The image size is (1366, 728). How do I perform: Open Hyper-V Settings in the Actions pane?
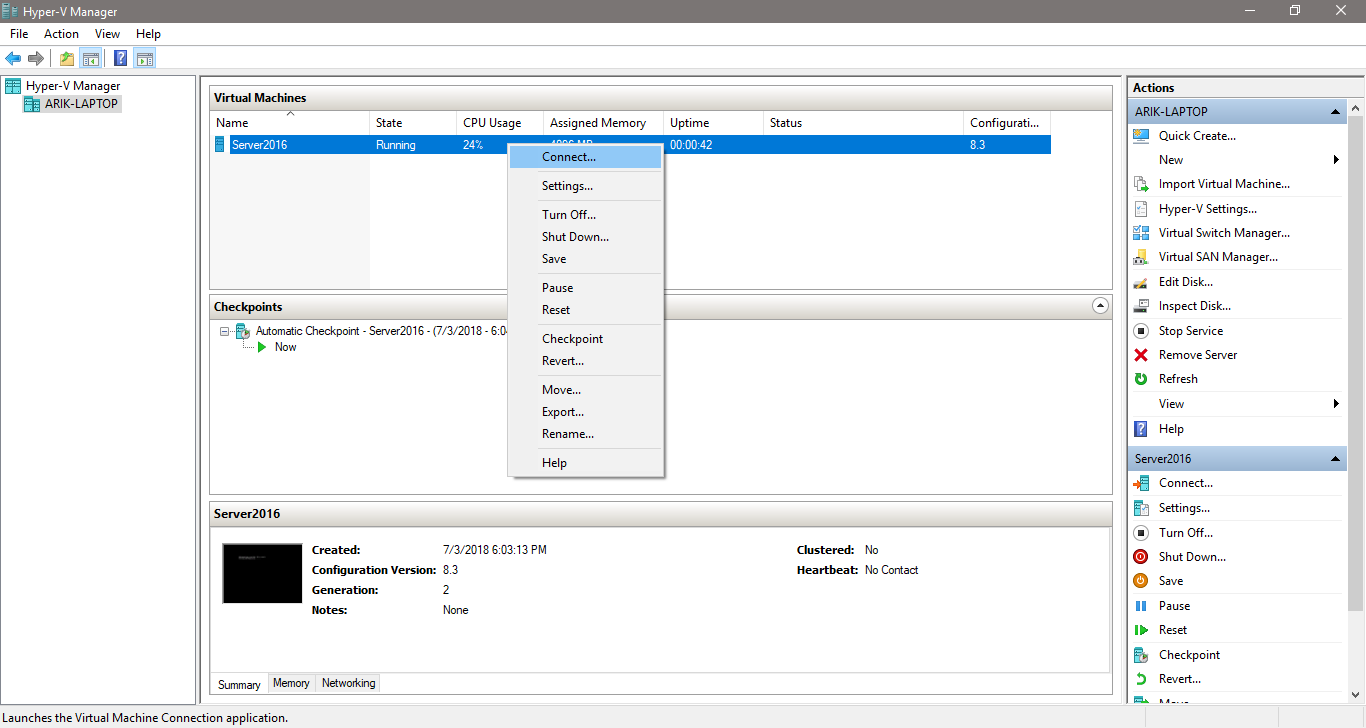click(1207, 209)
